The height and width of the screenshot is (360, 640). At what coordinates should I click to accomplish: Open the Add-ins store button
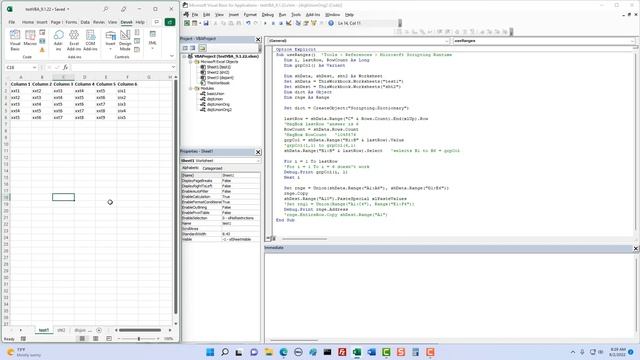tap(58, 40)
